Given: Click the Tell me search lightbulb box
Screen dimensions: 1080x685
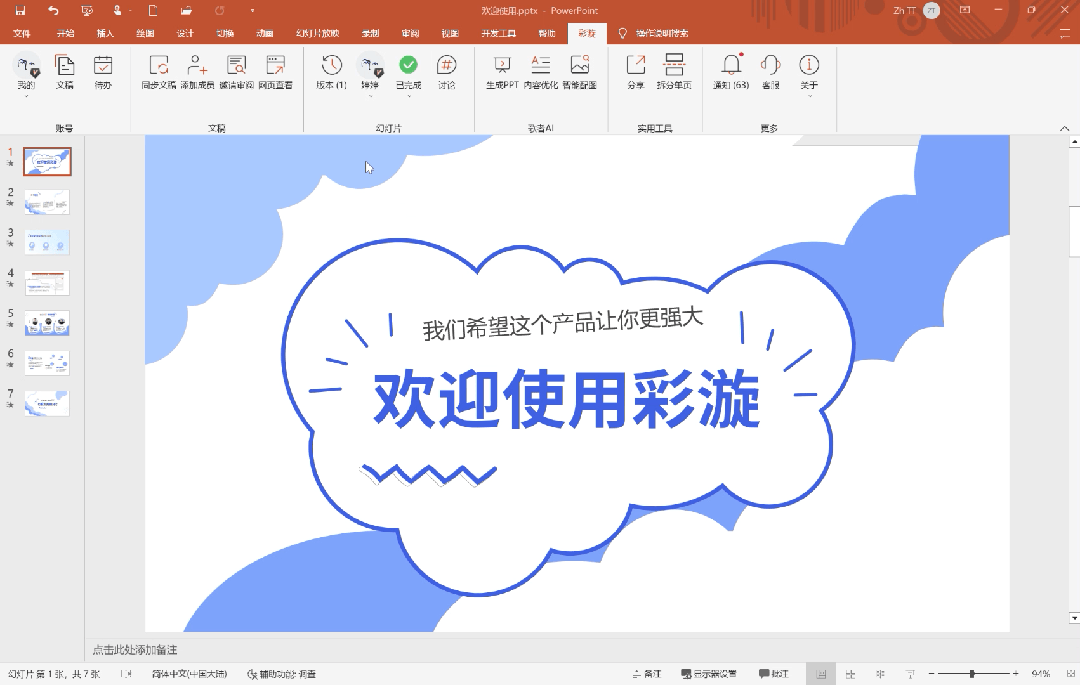Looking at the screenshot, I should click(x=654, y=33).
